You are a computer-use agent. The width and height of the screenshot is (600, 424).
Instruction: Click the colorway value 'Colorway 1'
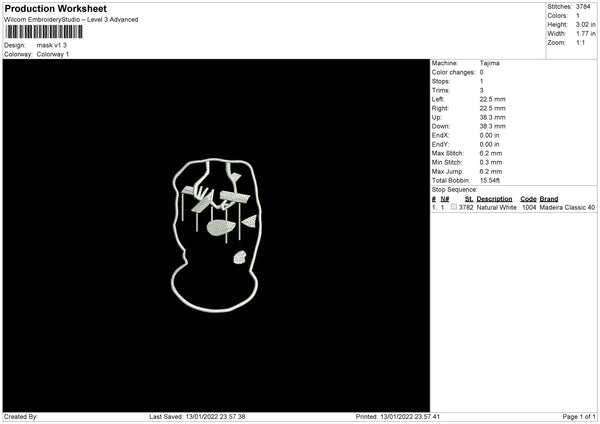53,54
